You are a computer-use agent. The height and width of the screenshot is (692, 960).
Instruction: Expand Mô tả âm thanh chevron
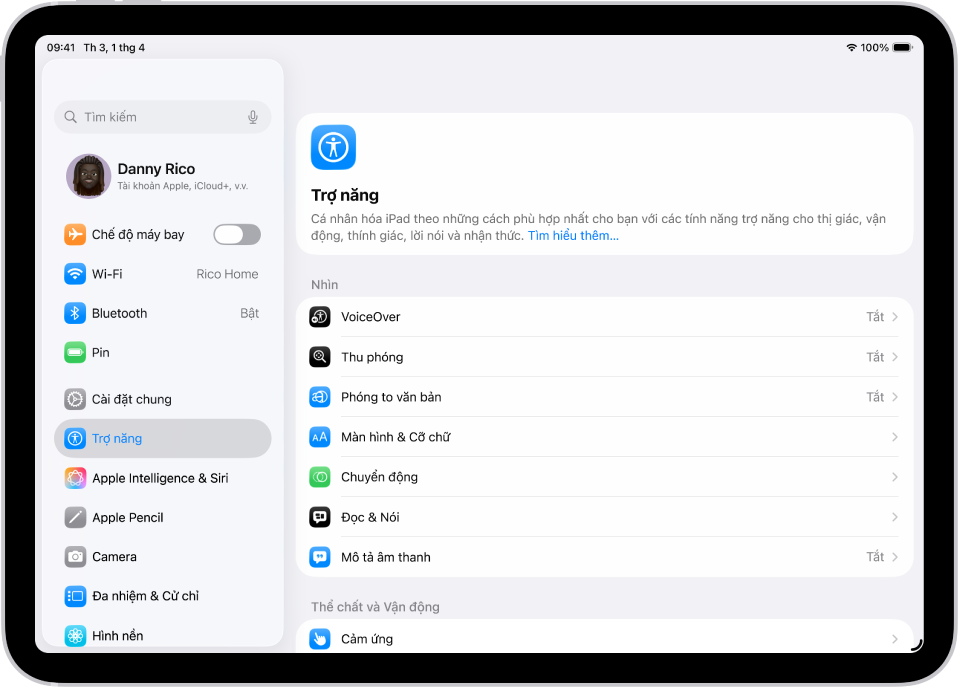(894, 557)
